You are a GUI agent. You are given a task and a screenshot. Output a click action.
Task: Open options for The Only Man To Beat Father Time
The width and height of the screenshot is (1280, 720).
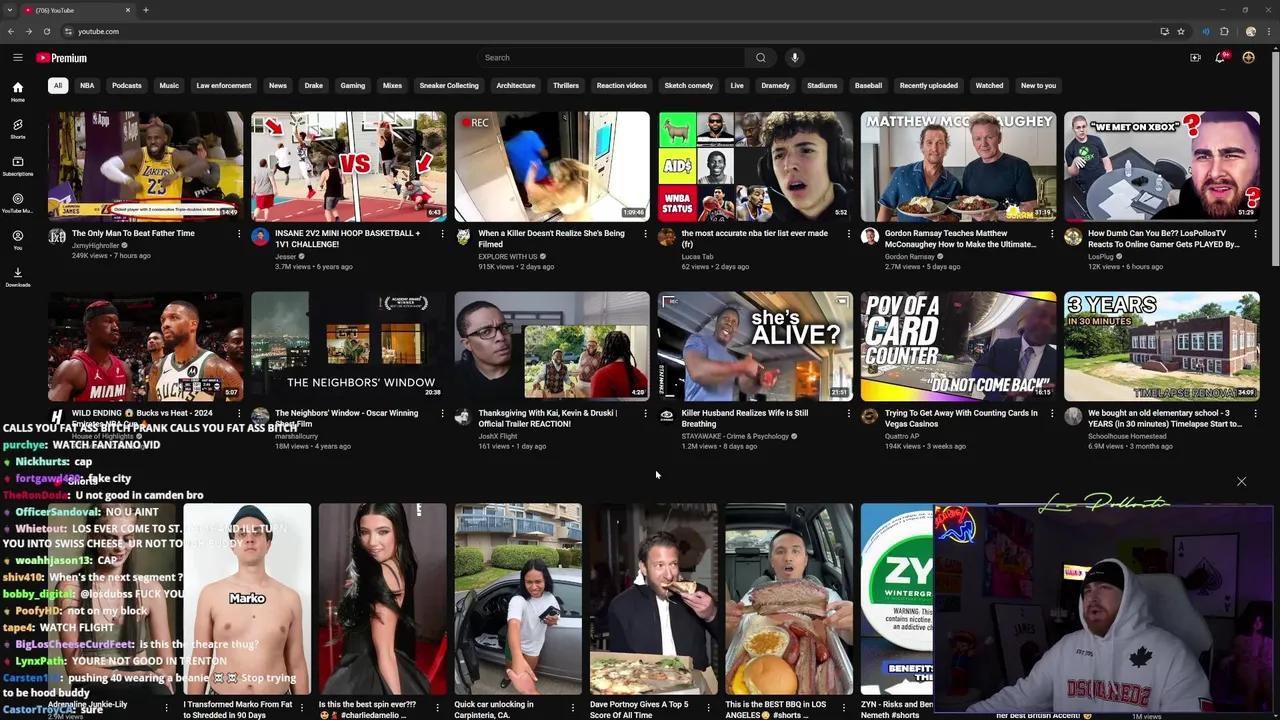tap(238, 234)
